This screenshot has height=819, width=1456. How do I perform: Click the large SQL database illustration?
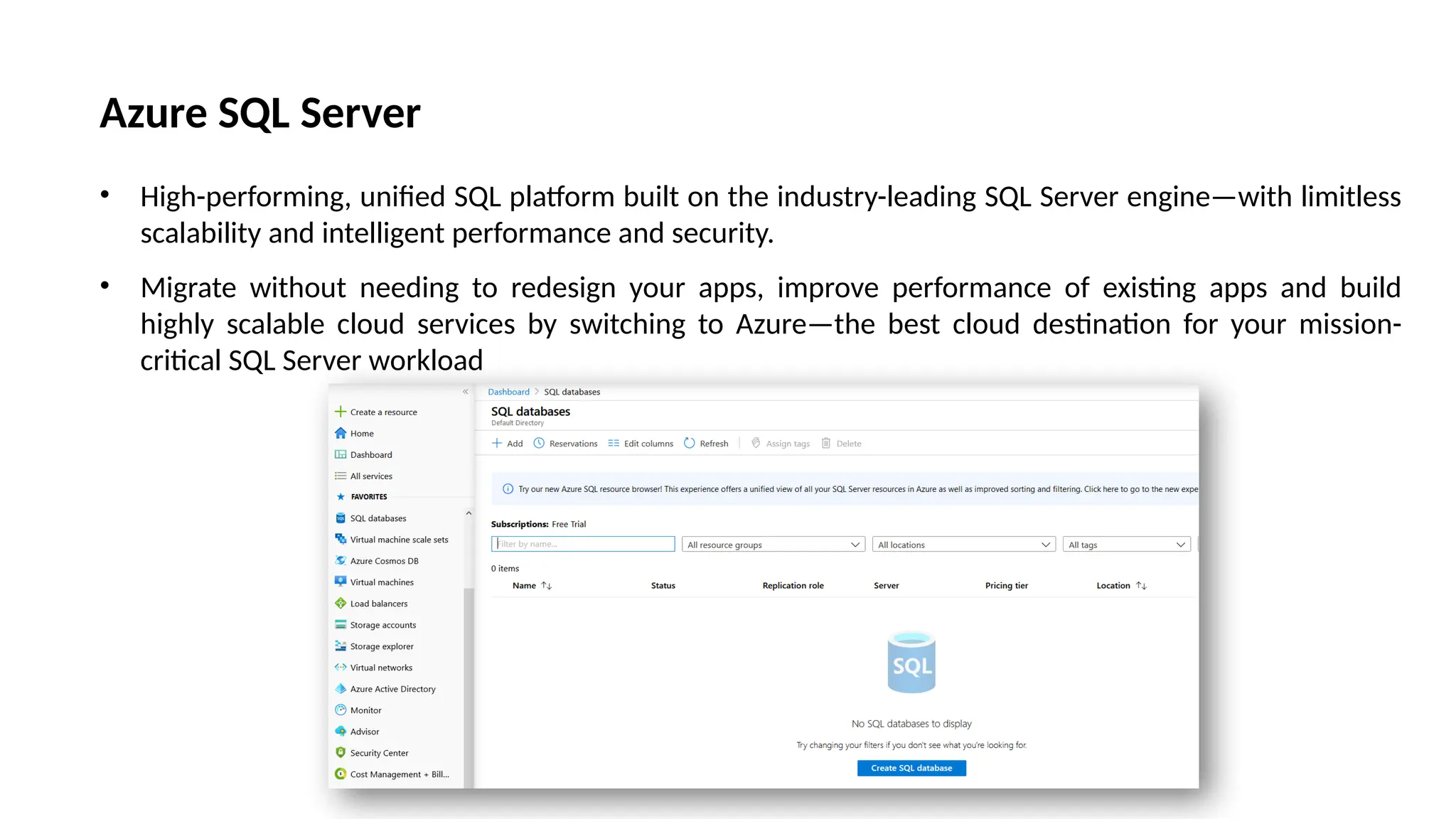(x=911, y=662)
